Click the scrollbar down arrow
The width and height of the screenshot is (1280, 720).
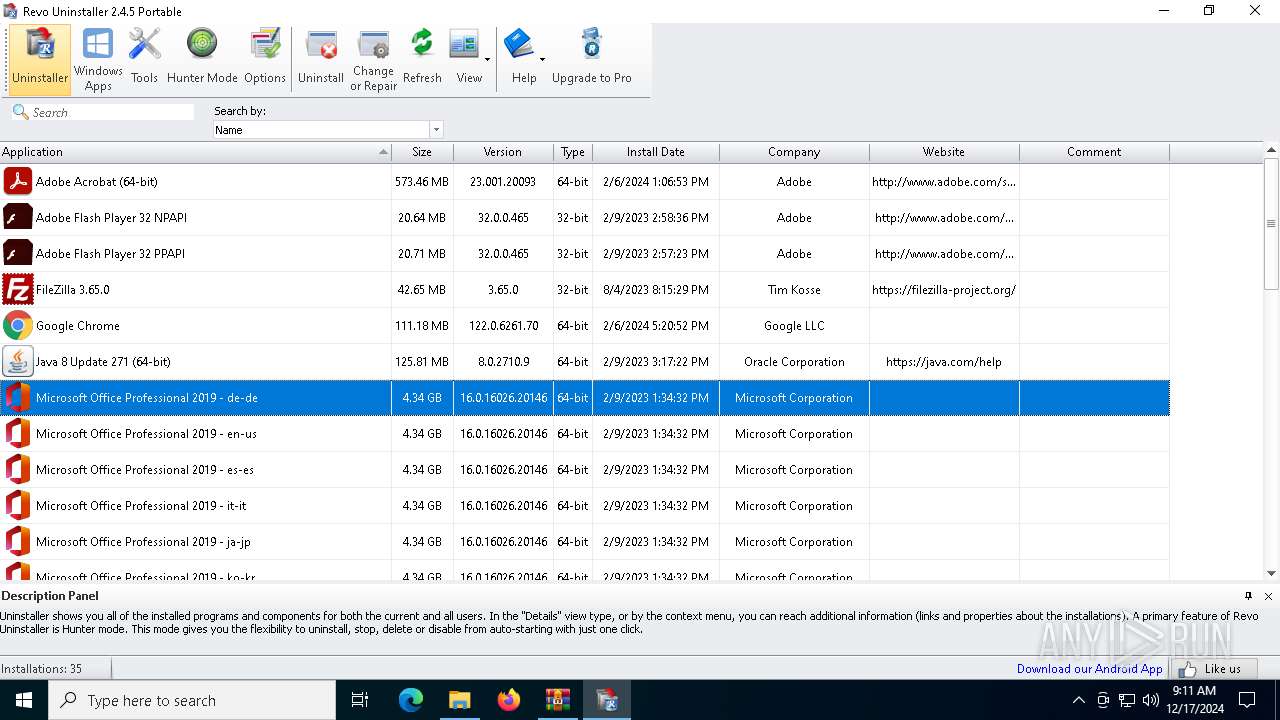(x=1271, y=573)
